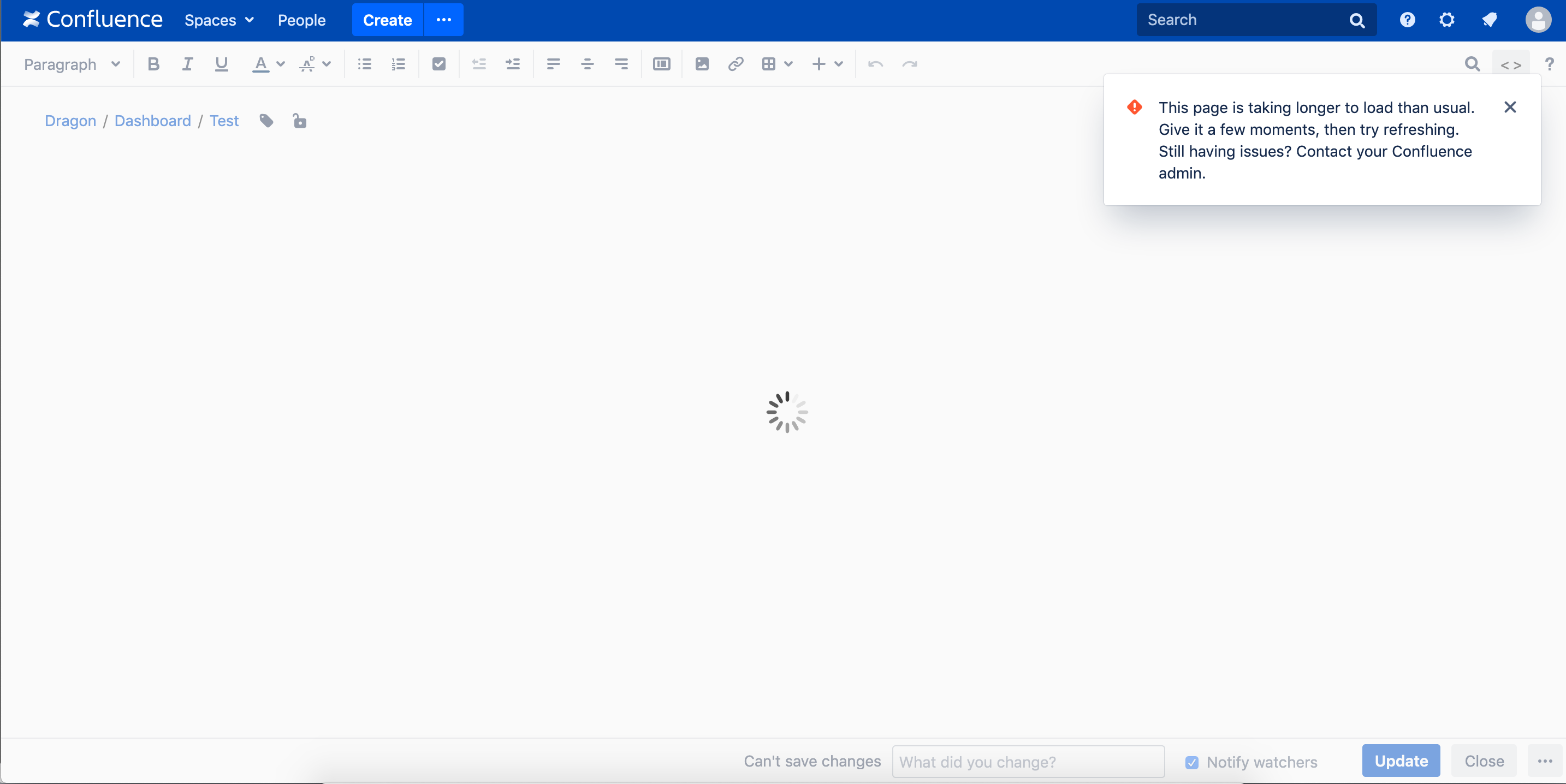Expand the insert table dropdown
1566x784 pixels.
click(x=788, y=64)
